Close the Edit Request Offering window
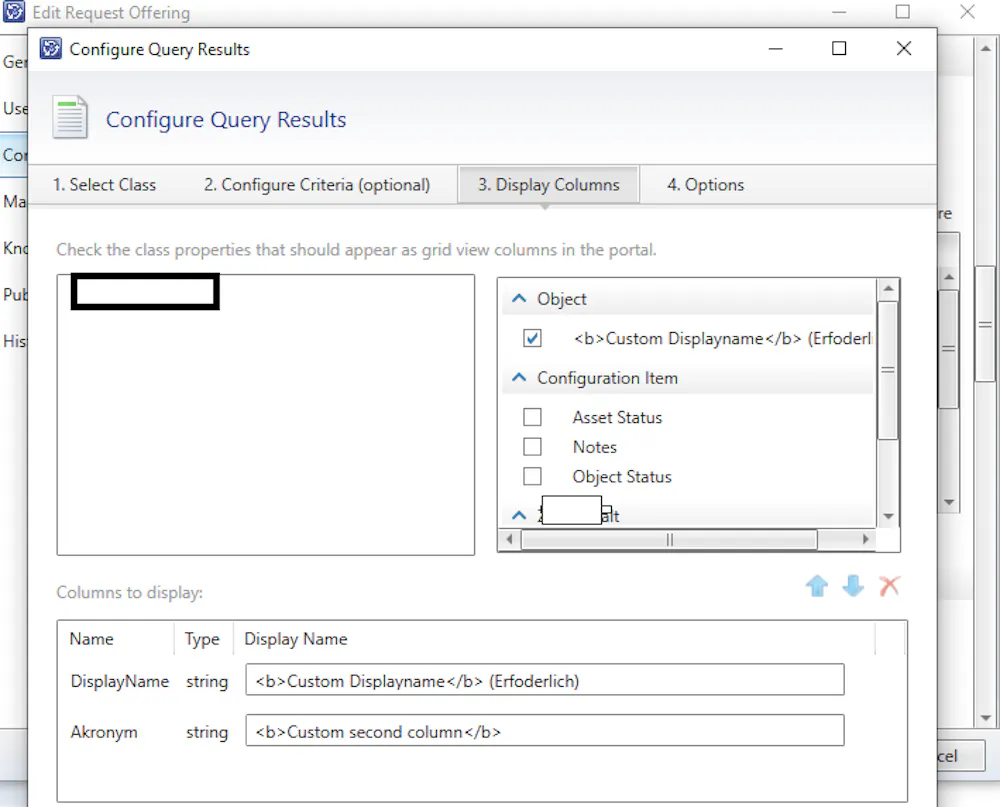This screenshot has width=1000, height=807. (967, 11)
